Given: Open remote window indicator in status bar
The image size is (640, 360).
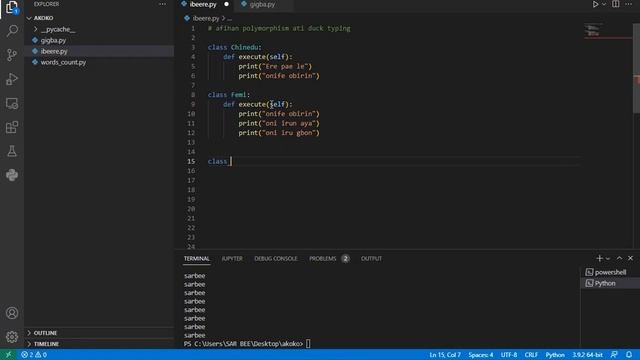Looking at the screenshot, I should [x=8, y=355].
